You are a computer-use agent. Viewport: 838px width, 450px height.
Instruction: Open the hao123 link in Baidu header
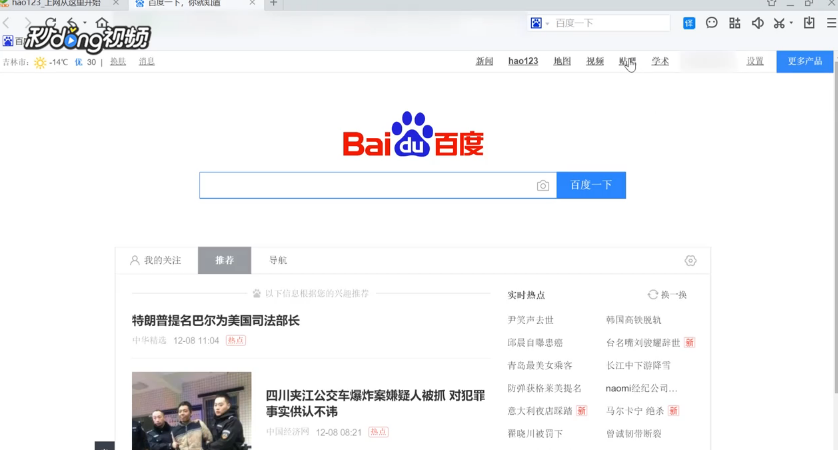(523, 61)
